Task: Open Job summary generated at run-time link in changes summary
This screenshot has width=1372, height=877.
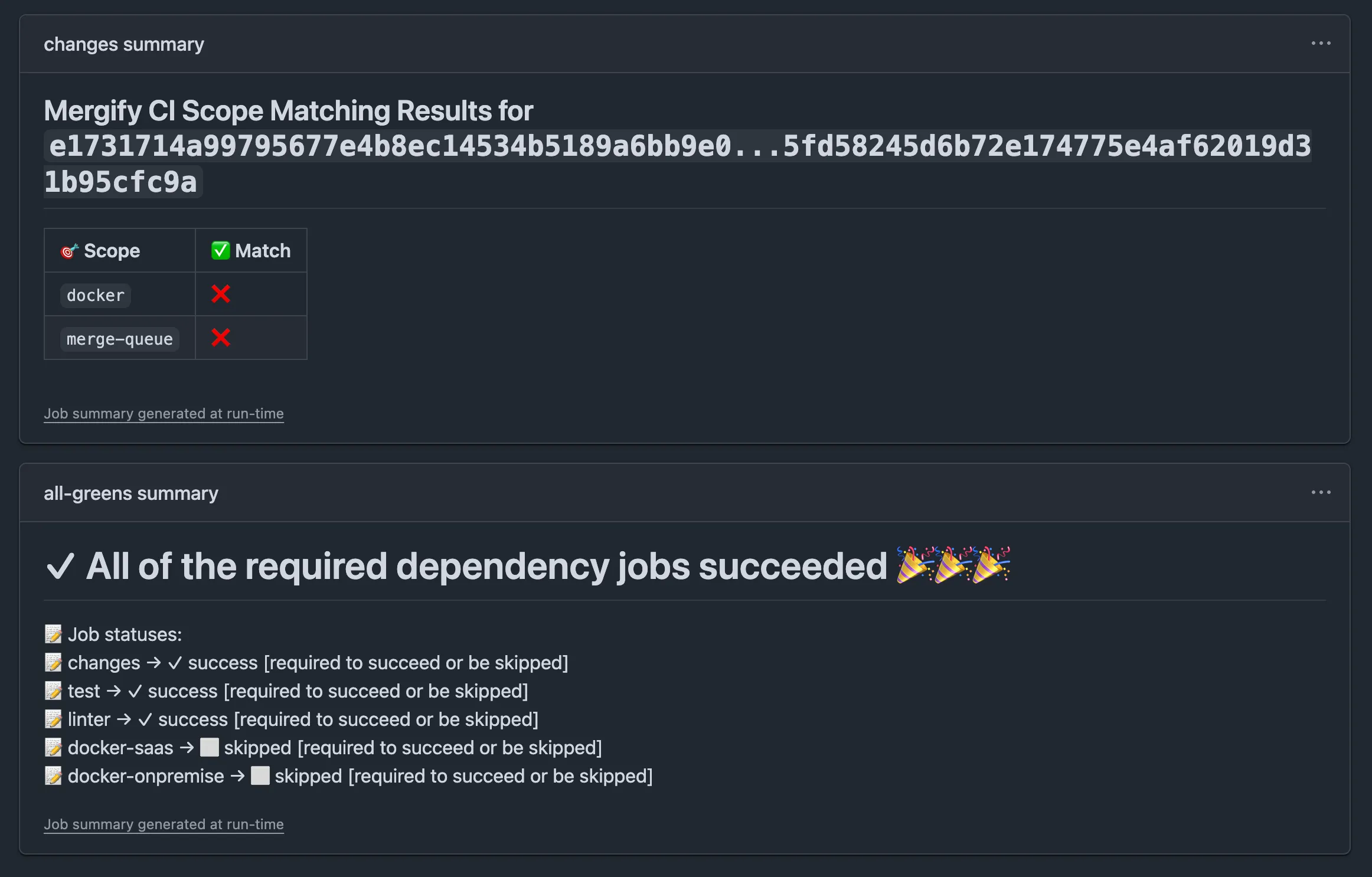Action: pos(164,413)
